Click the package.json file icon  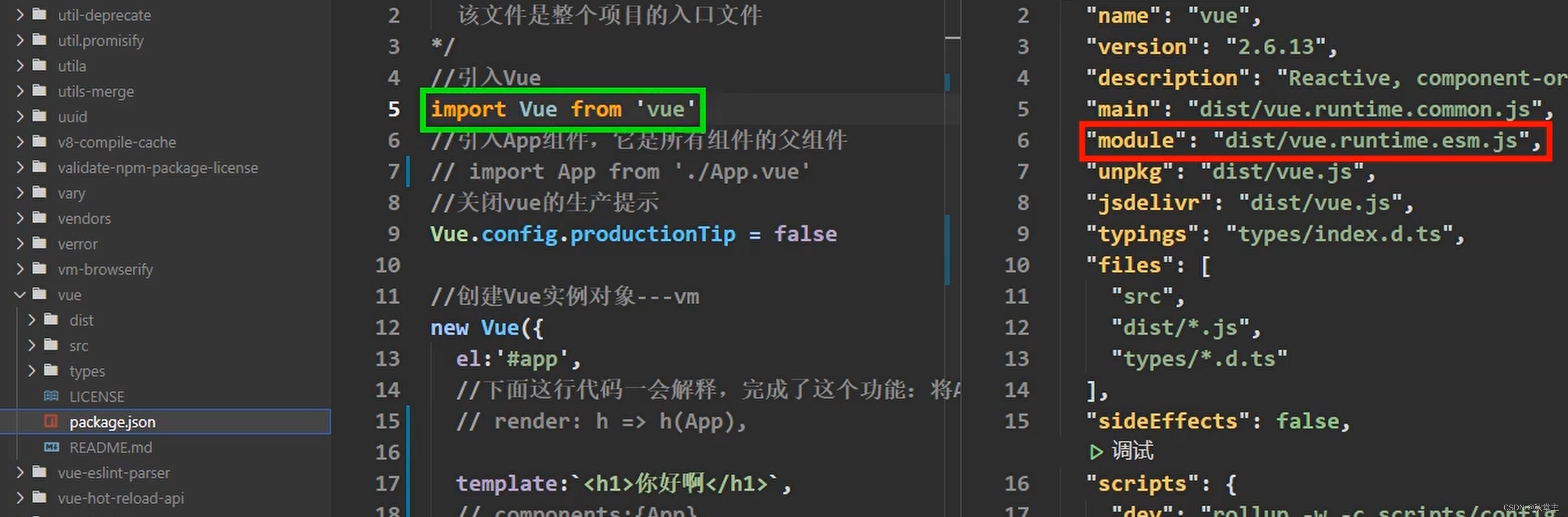click(51, 421)
